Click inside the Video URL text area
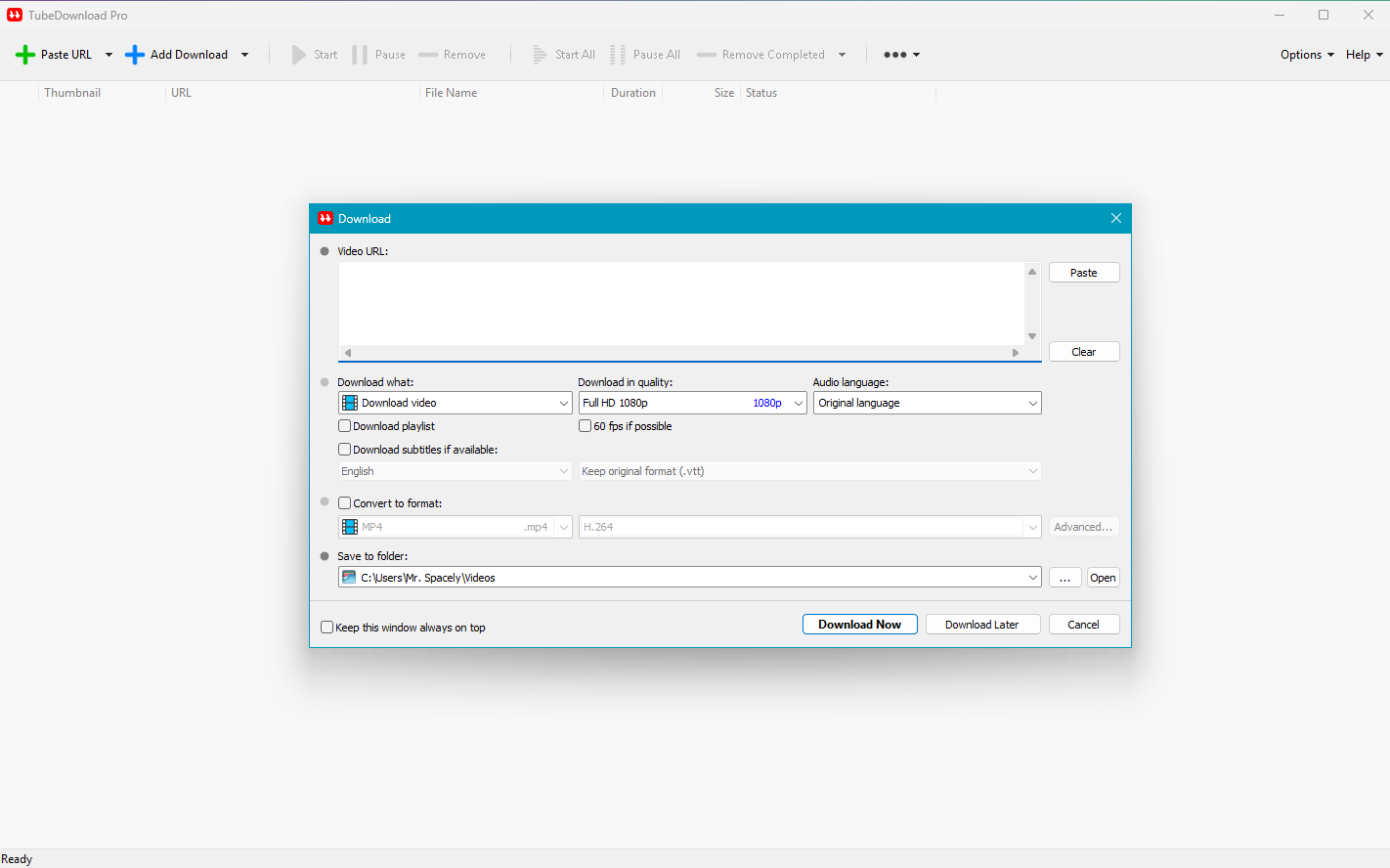1390x868 pixels. tap(680, 303)
